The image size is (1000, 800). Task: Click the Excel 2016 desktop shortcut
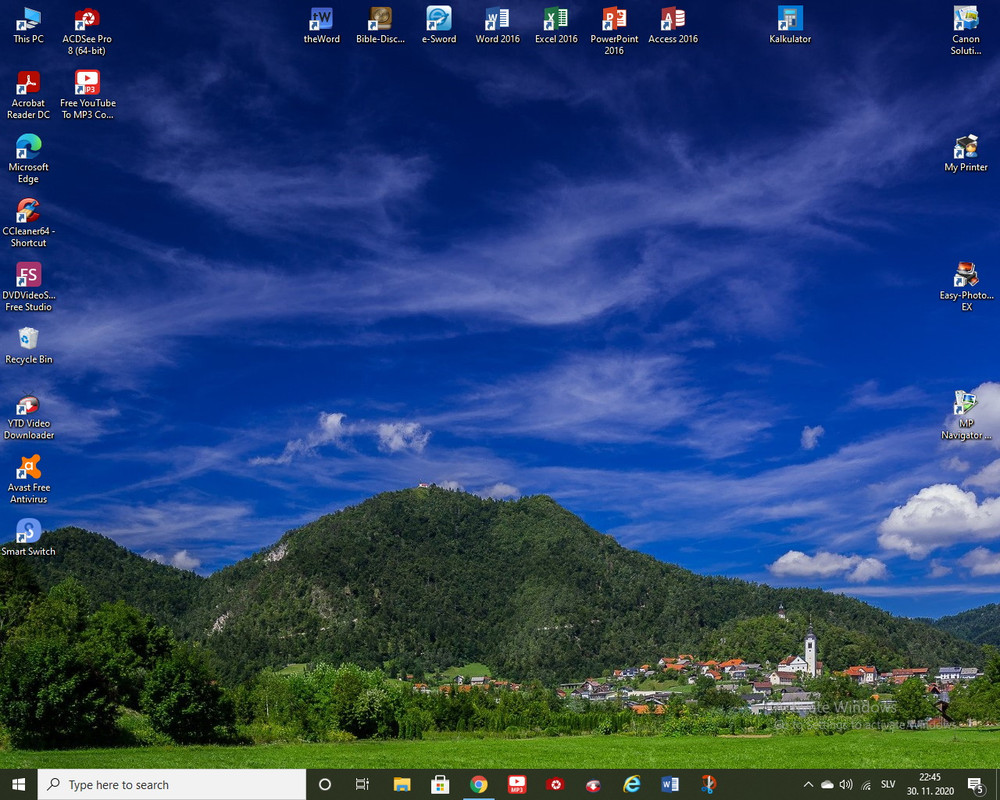[x=556, y=26]
